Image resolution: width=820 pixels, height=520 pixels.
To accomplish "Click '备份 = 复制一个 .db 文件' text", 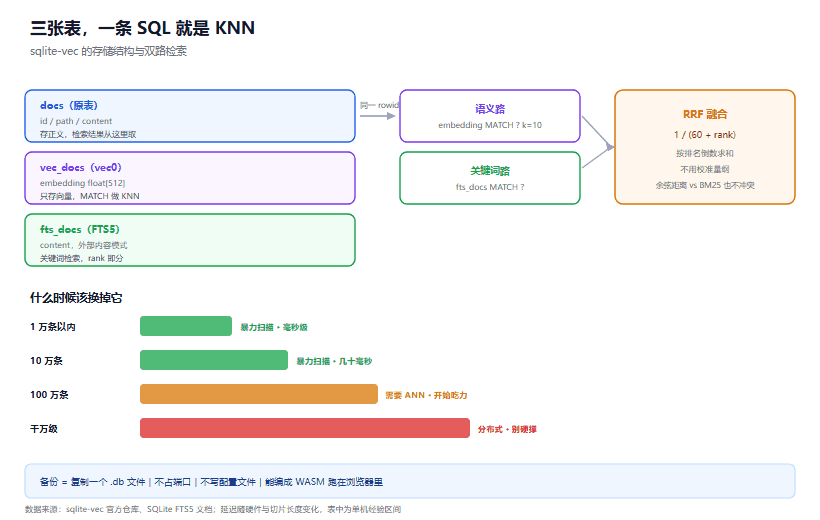I will pyautogui.click(x=92, y=482).
